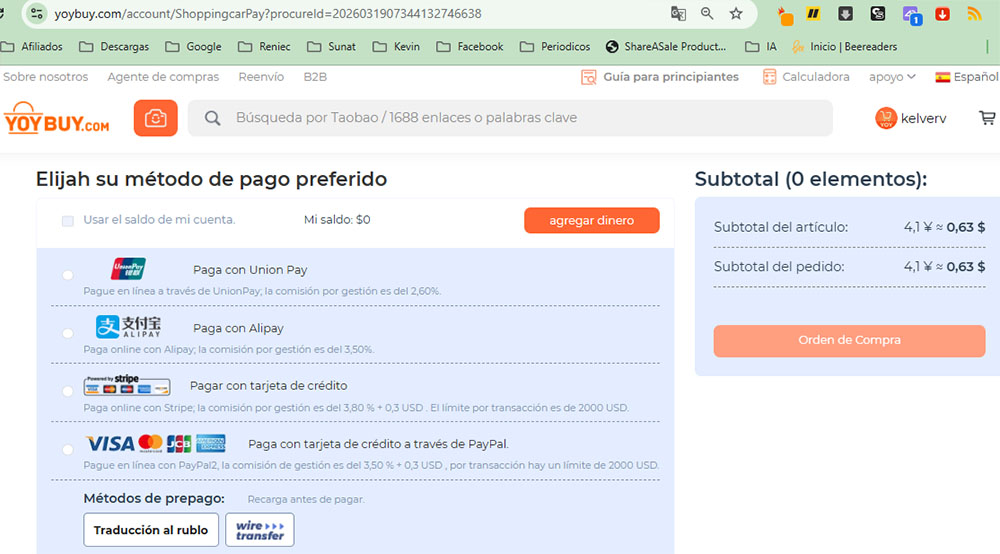
Task: Click the camera image search icon
Action: coord(155,118)
